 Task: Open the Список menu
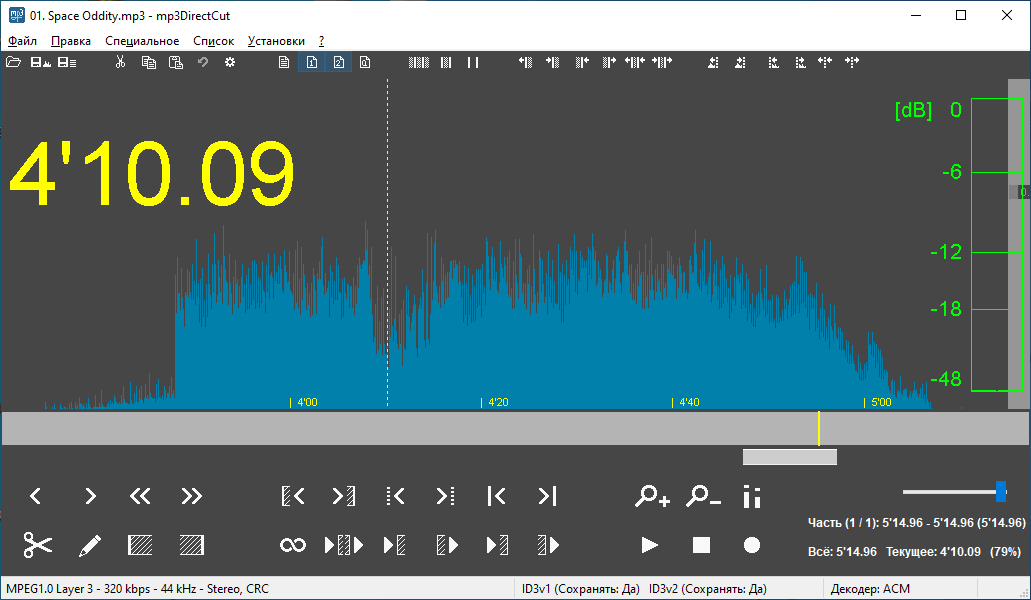[x=214, y=41]
